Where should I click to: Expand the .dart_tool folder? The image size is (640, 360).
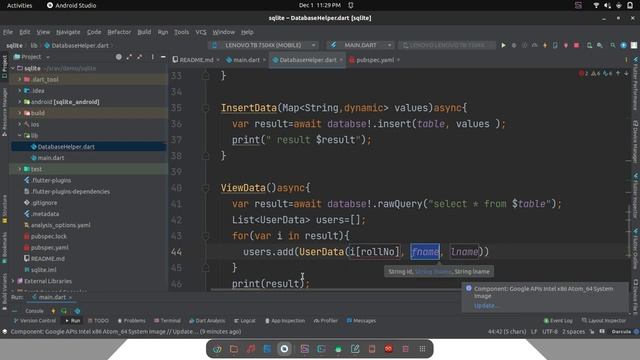click(x=19, y=80)
